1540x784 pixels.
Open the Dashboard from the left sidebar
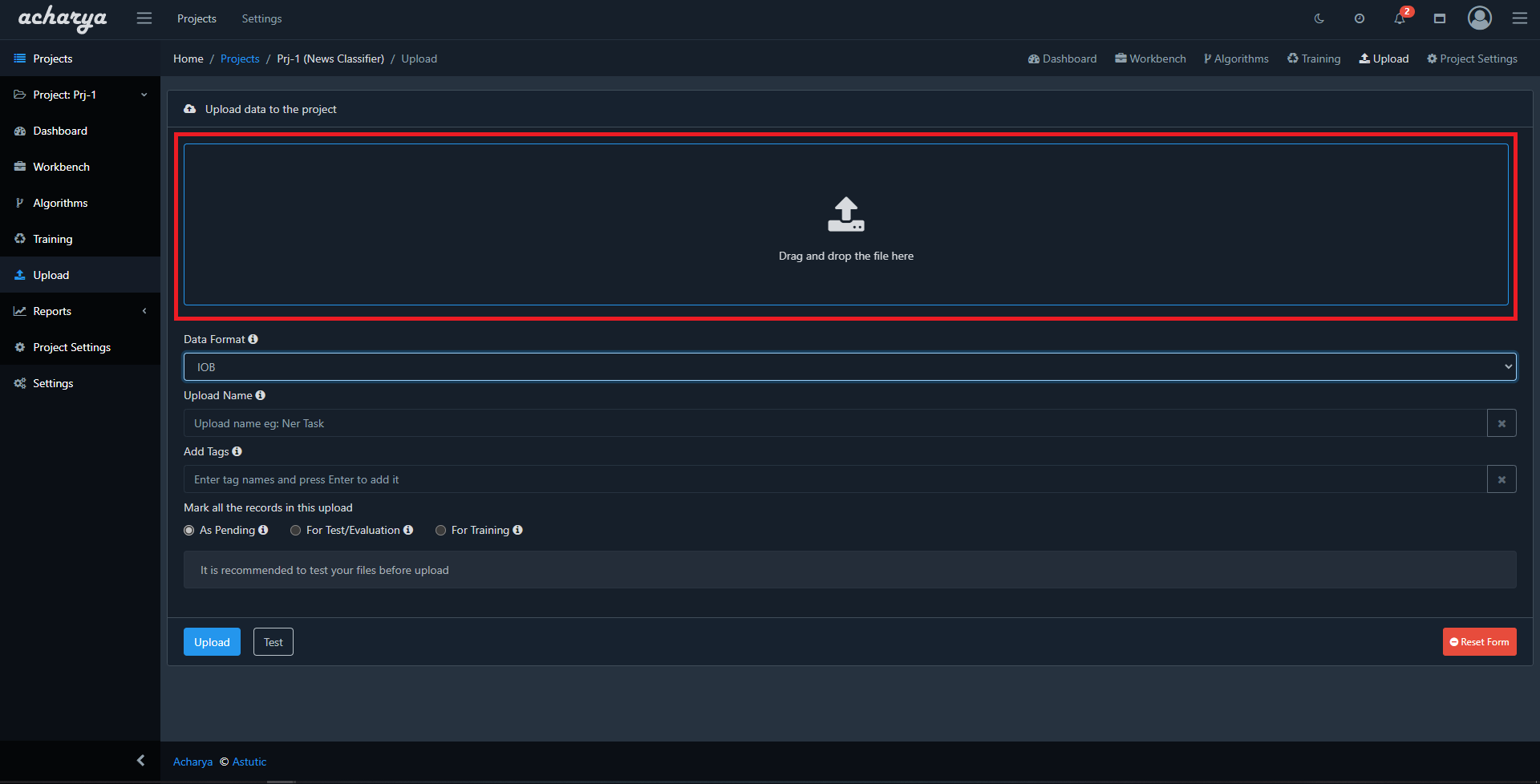click(x=59, y=130)
